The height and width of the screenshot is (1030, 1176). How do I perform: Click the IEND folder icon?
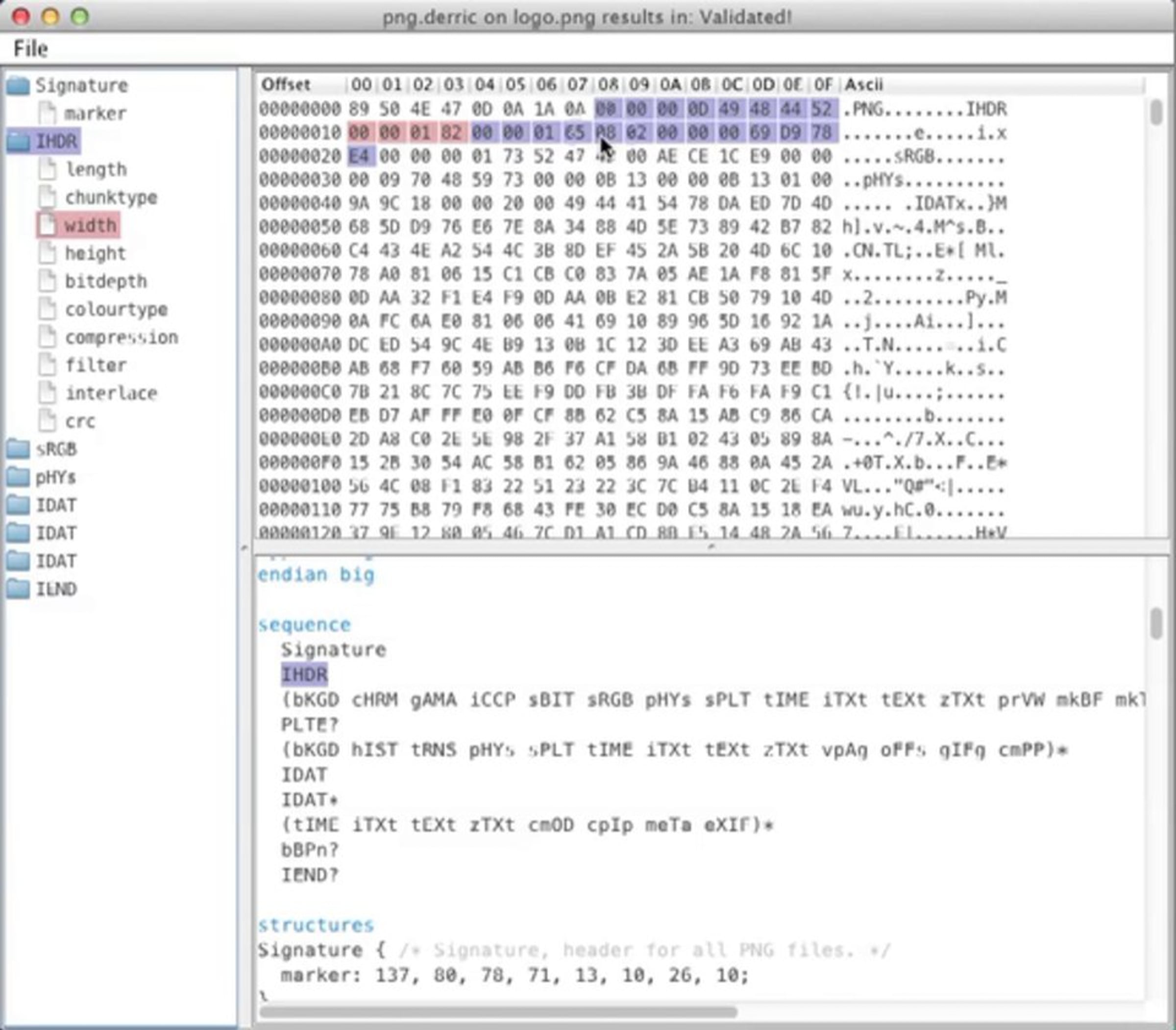[19, 589]
